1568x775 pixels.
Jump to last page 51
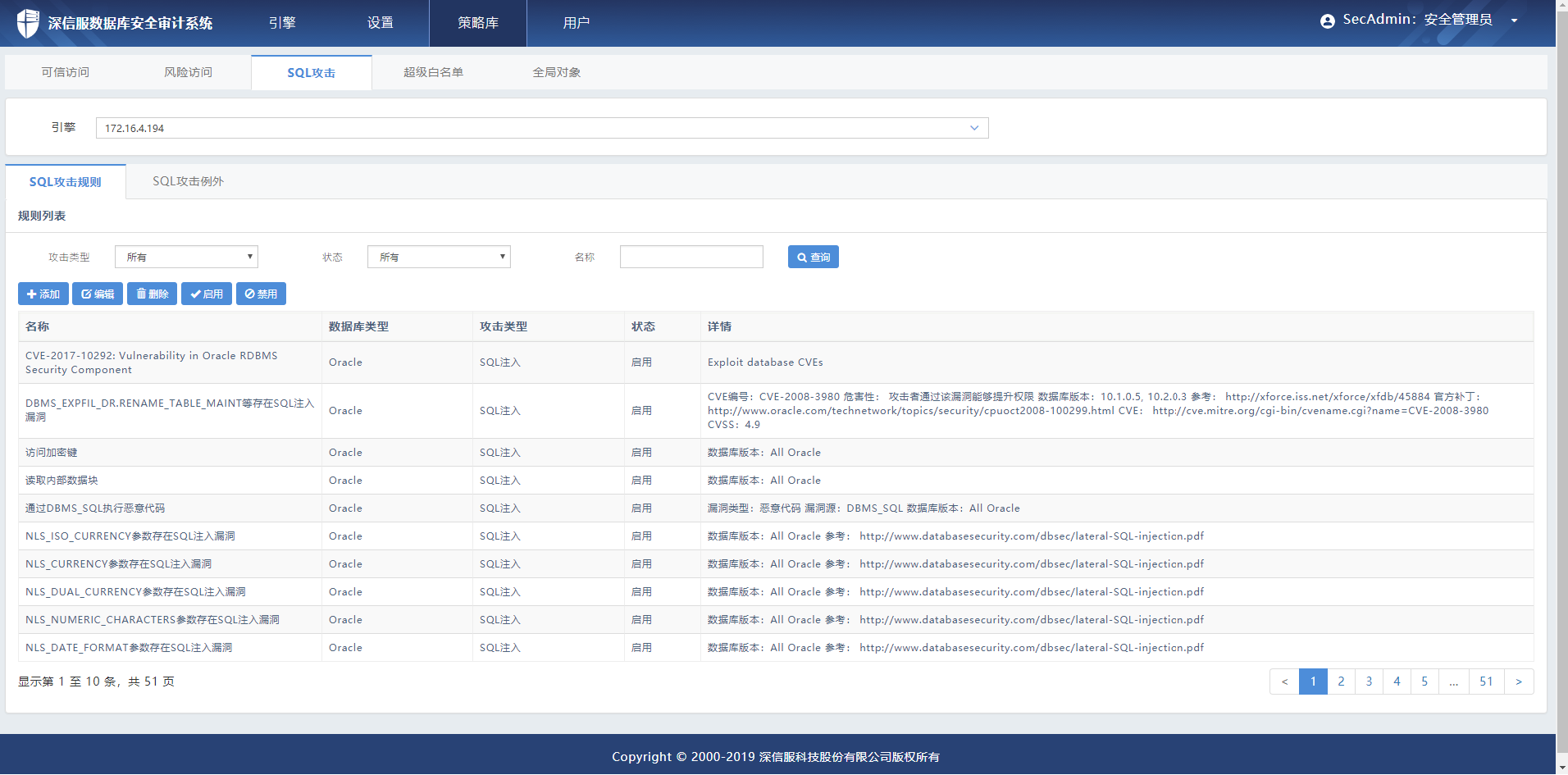coord(1486,682)
